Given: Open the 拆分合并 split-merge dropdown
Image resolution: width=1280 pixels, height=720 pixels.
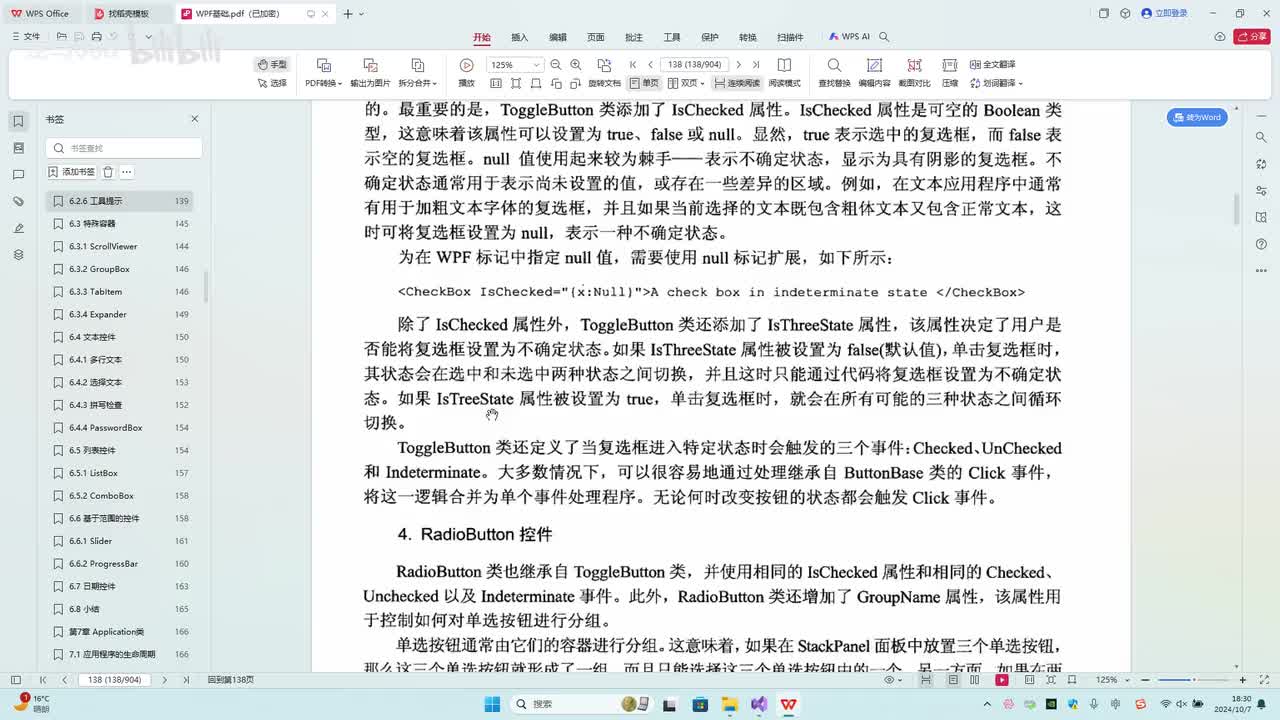Looking at the screenshot, I should pyautogui.click(x=418, y=73).
